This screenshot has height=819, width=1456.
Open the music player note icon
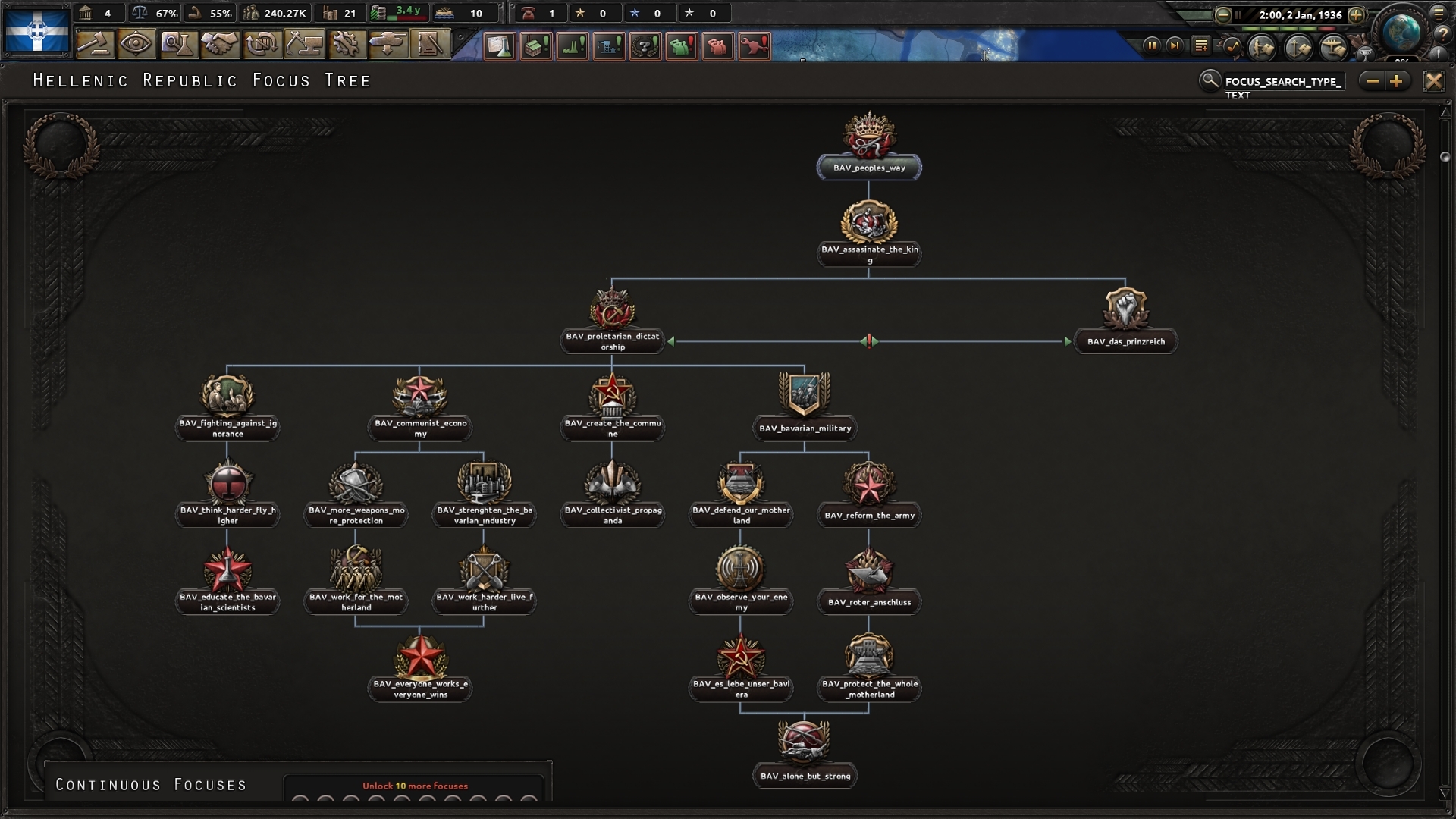(x=1233, y=47)
